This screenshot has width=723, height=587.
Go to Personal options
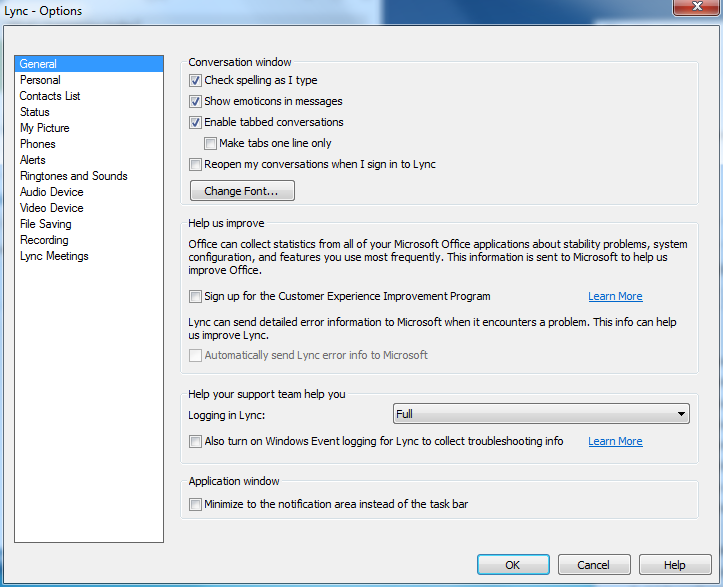click(89, 80)
